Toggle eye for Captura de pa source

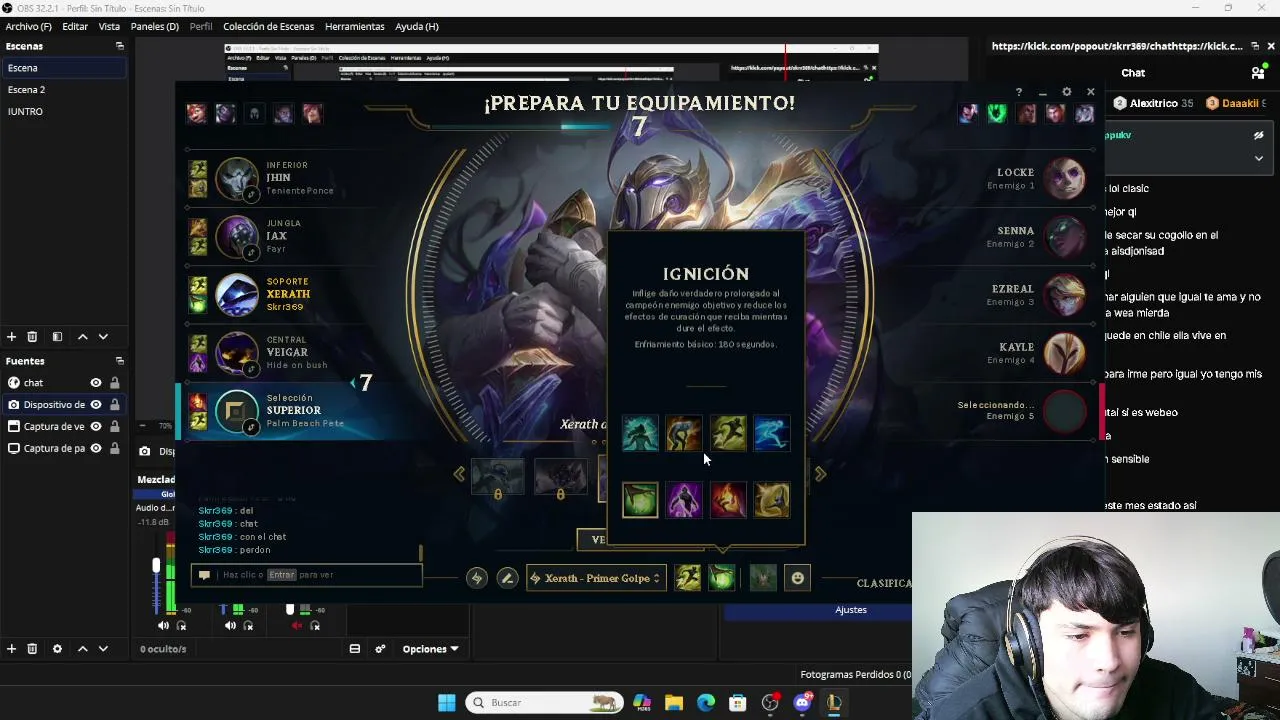[x=96, y=449]
